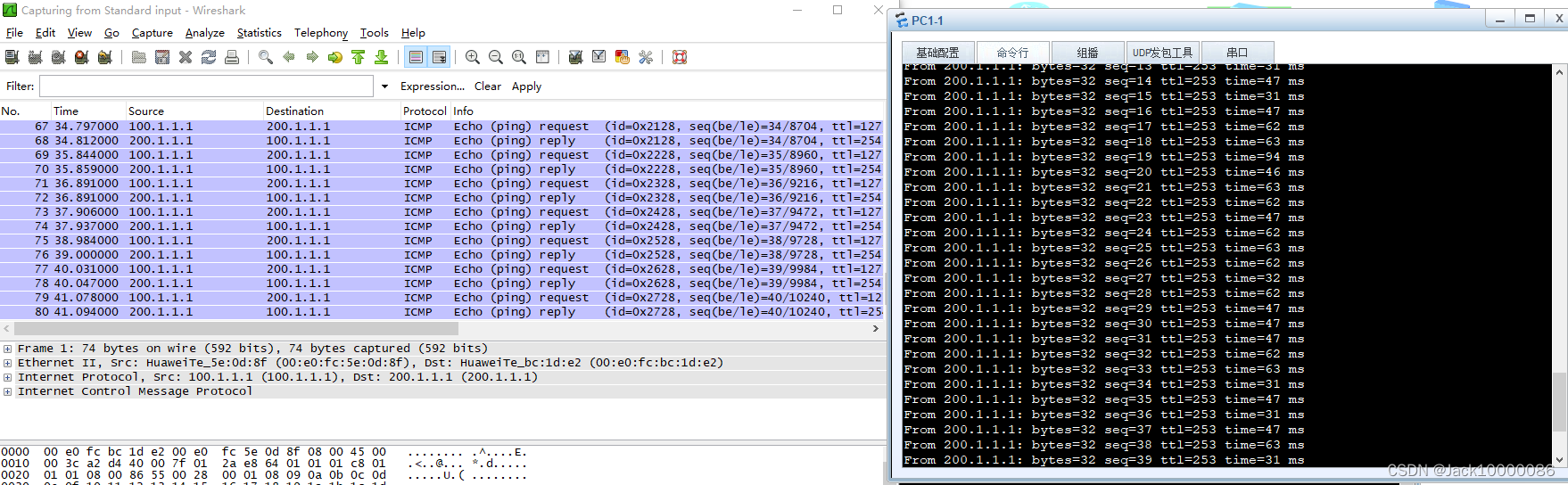Sort packets by Source column header
The height and width of the screenshot is (485, 1568).
click(194, 111)
